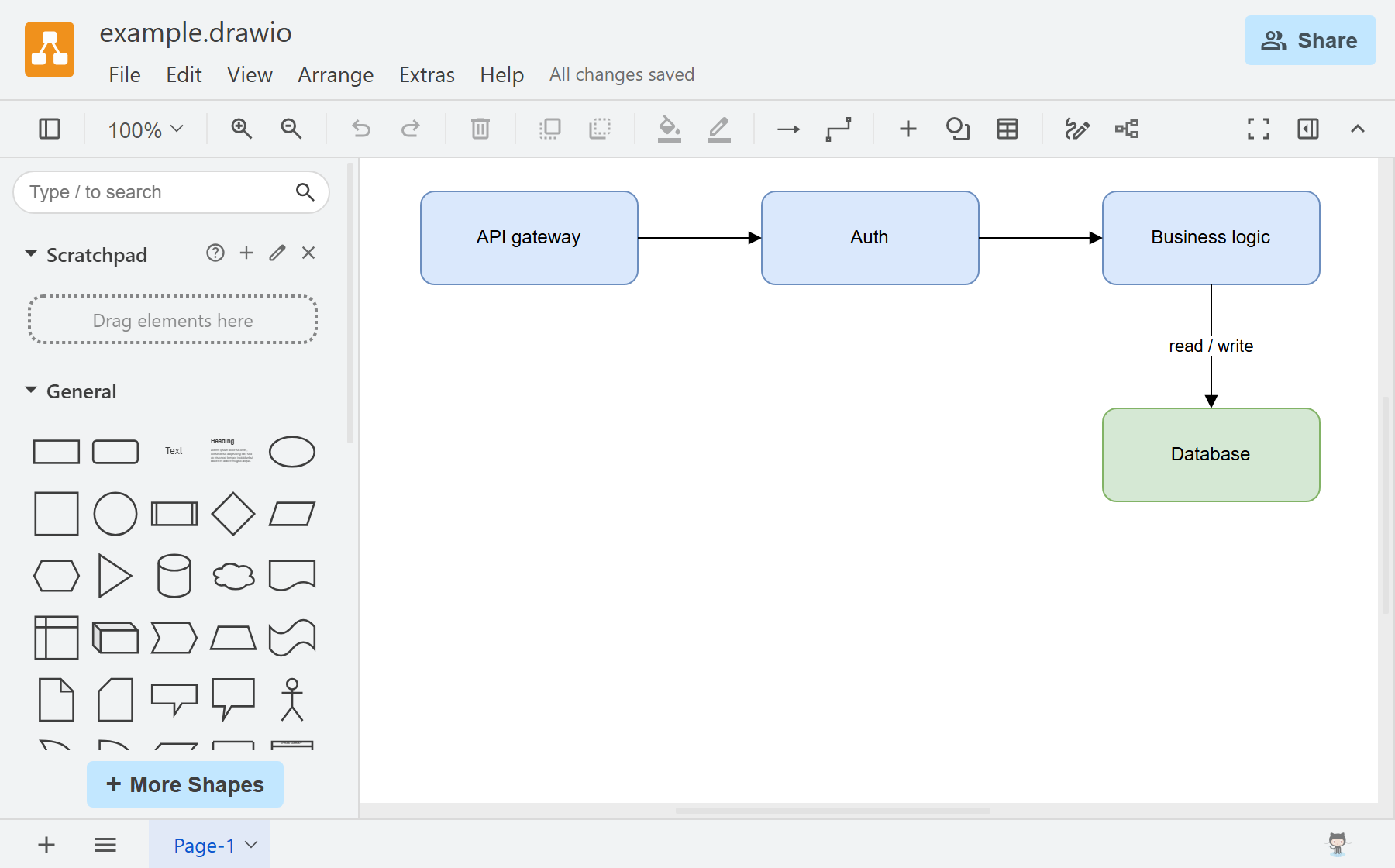
Task: Click the search magnifier in shapes panel
Action: (x=305, y=192)
